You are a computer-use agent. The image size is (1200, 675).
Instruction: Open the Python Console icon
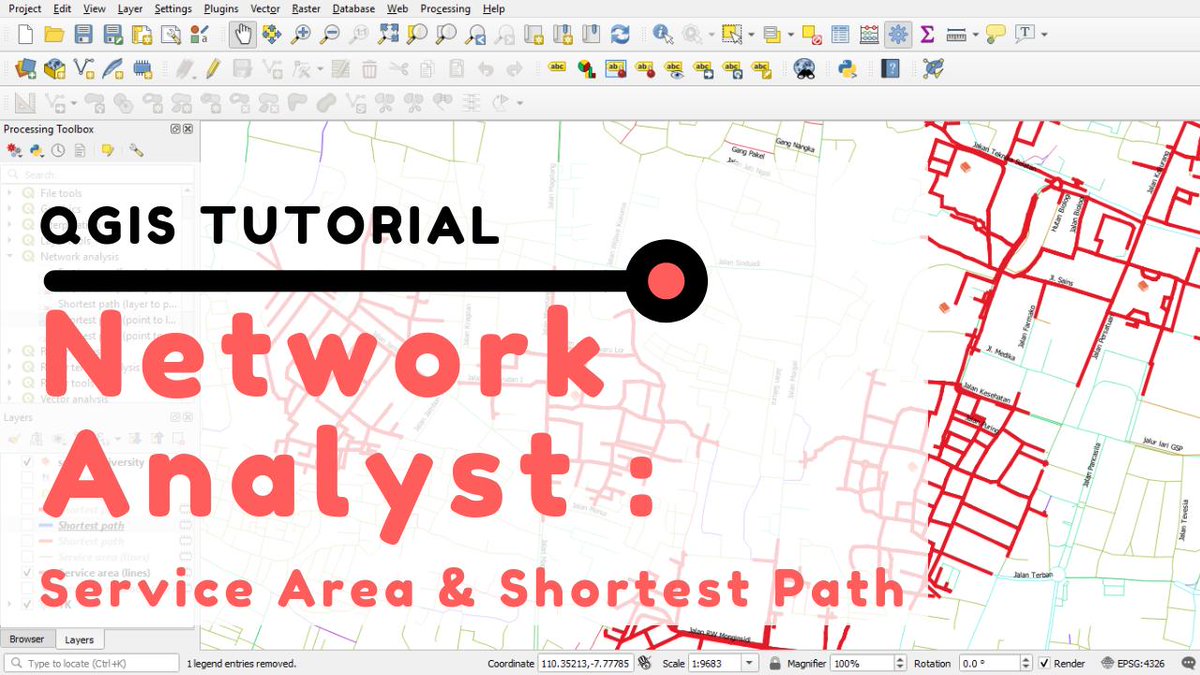pyautogui.click(x=848, y=68)
